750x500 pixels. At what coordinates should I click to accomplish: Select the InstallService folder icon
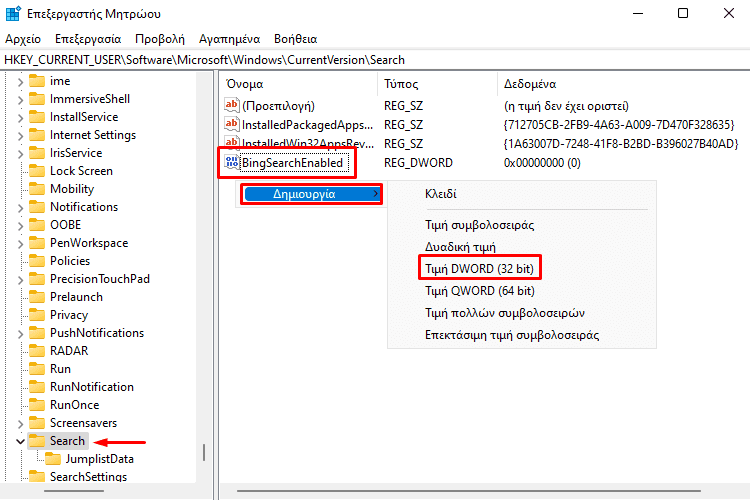[x=37, y=117]
